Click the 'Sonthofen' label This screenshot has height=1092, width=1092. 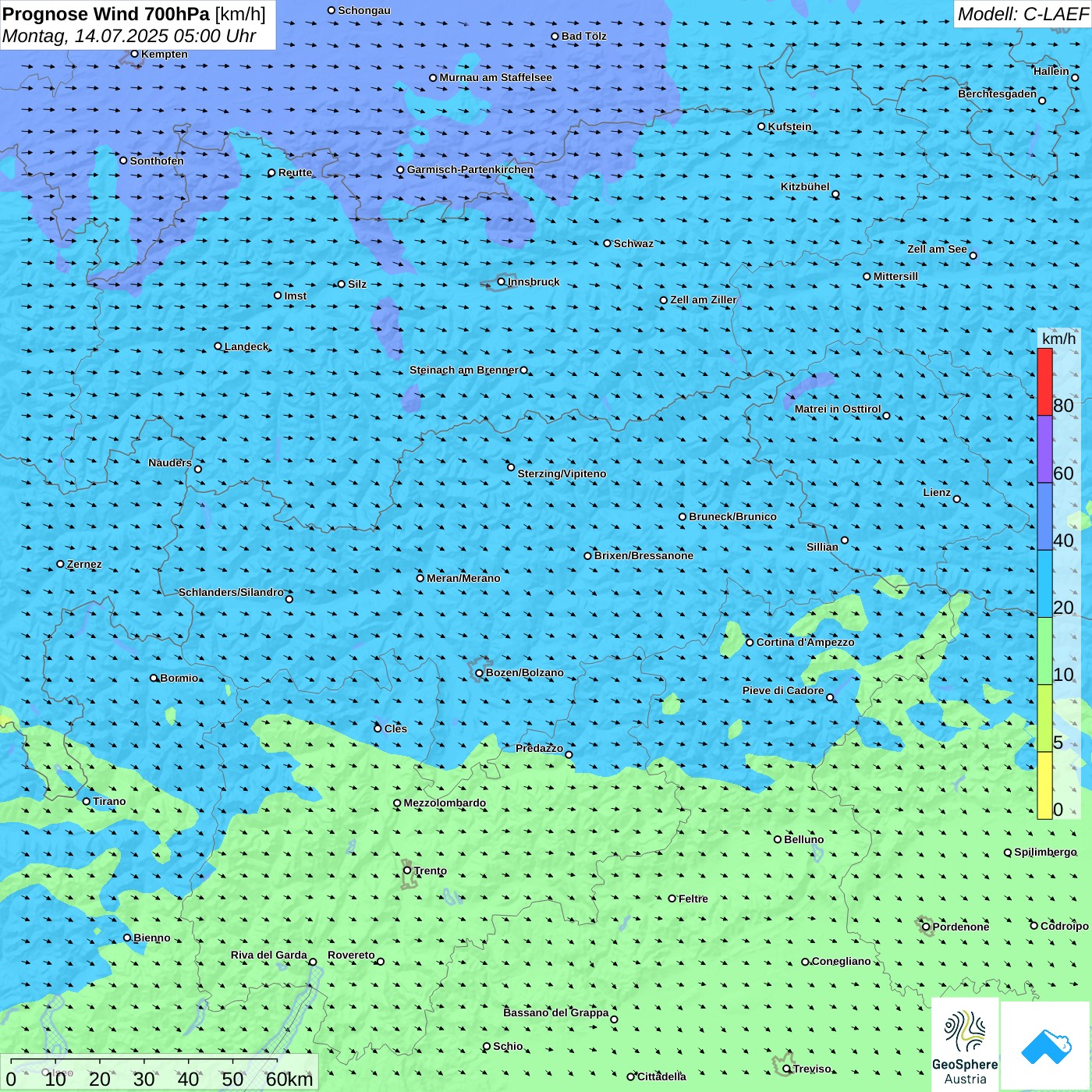pos(157,161)
